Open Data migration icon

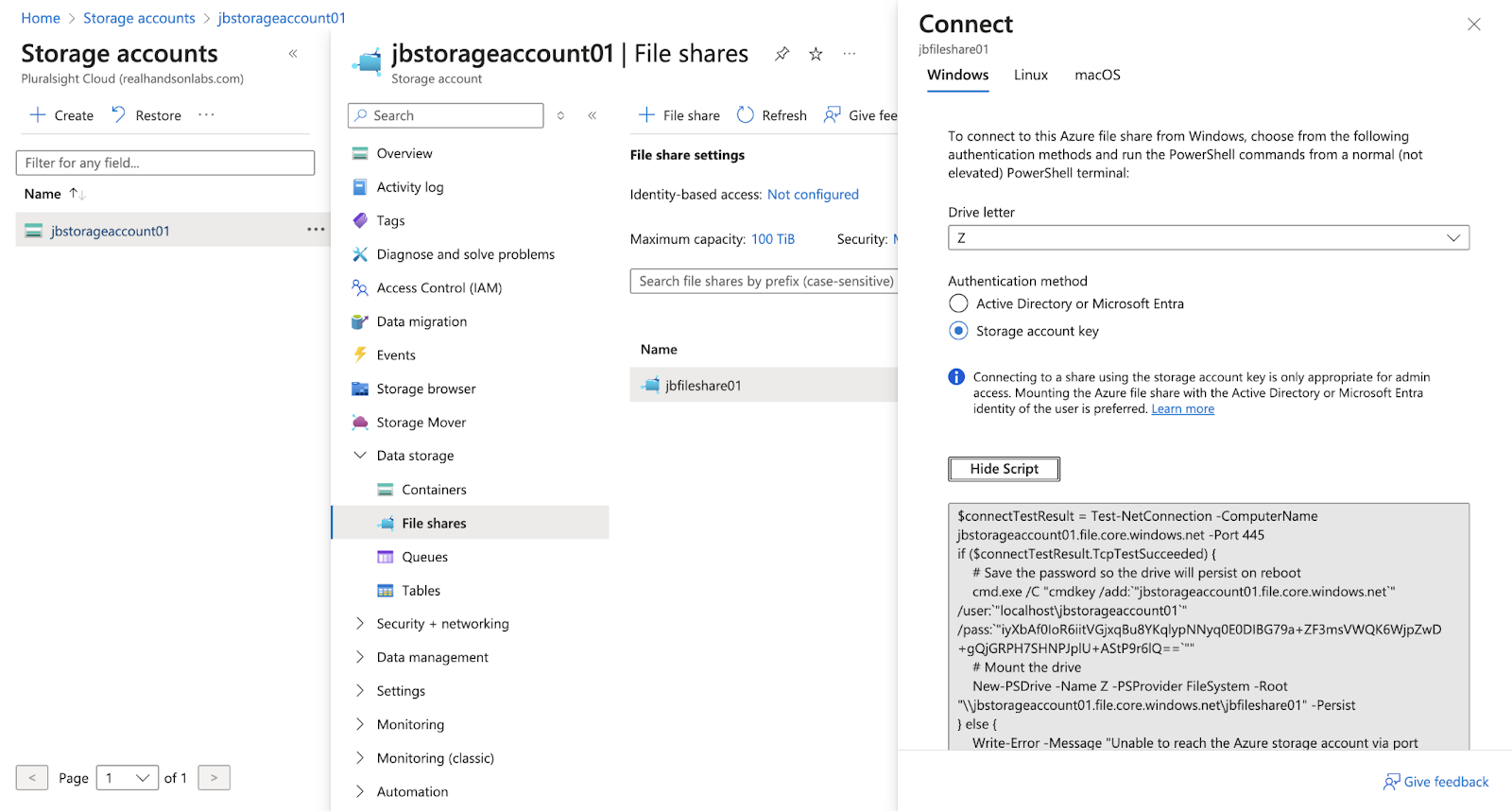click(x=359, y=321)
